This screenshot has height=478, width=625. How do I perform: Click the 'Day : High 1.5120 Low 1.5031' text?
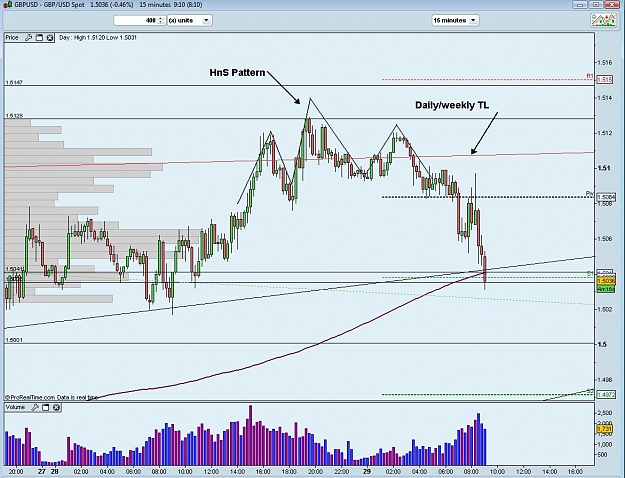point(98,37)
